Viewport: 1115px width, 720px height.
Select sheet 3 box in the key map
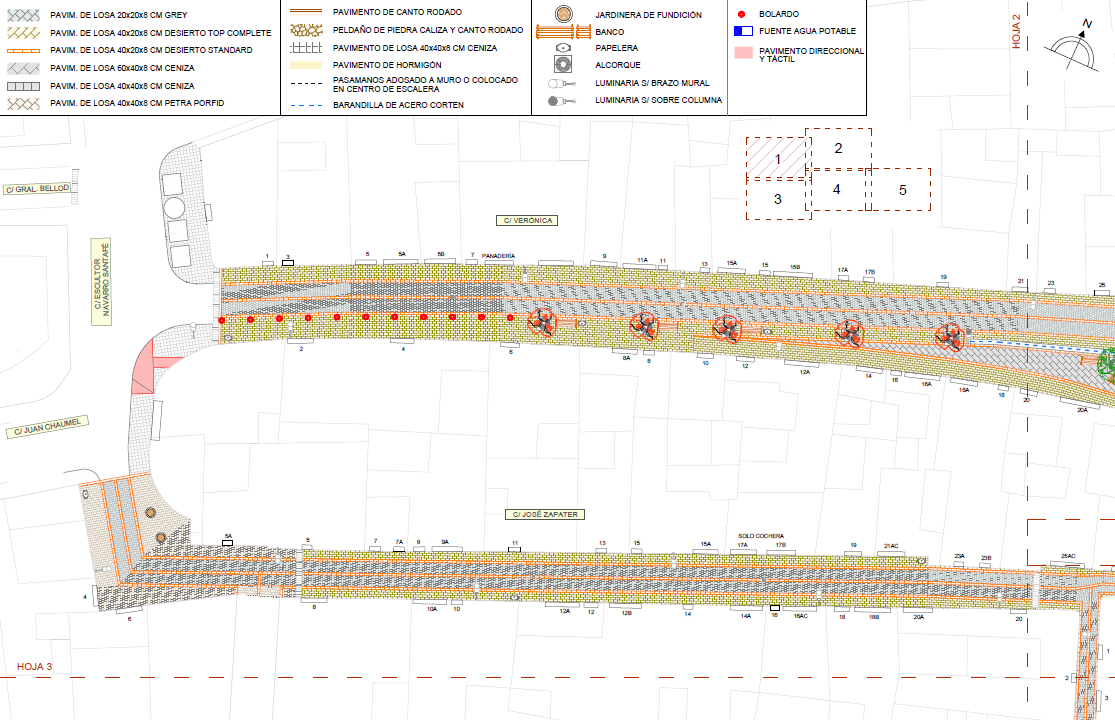click(777, 199)
